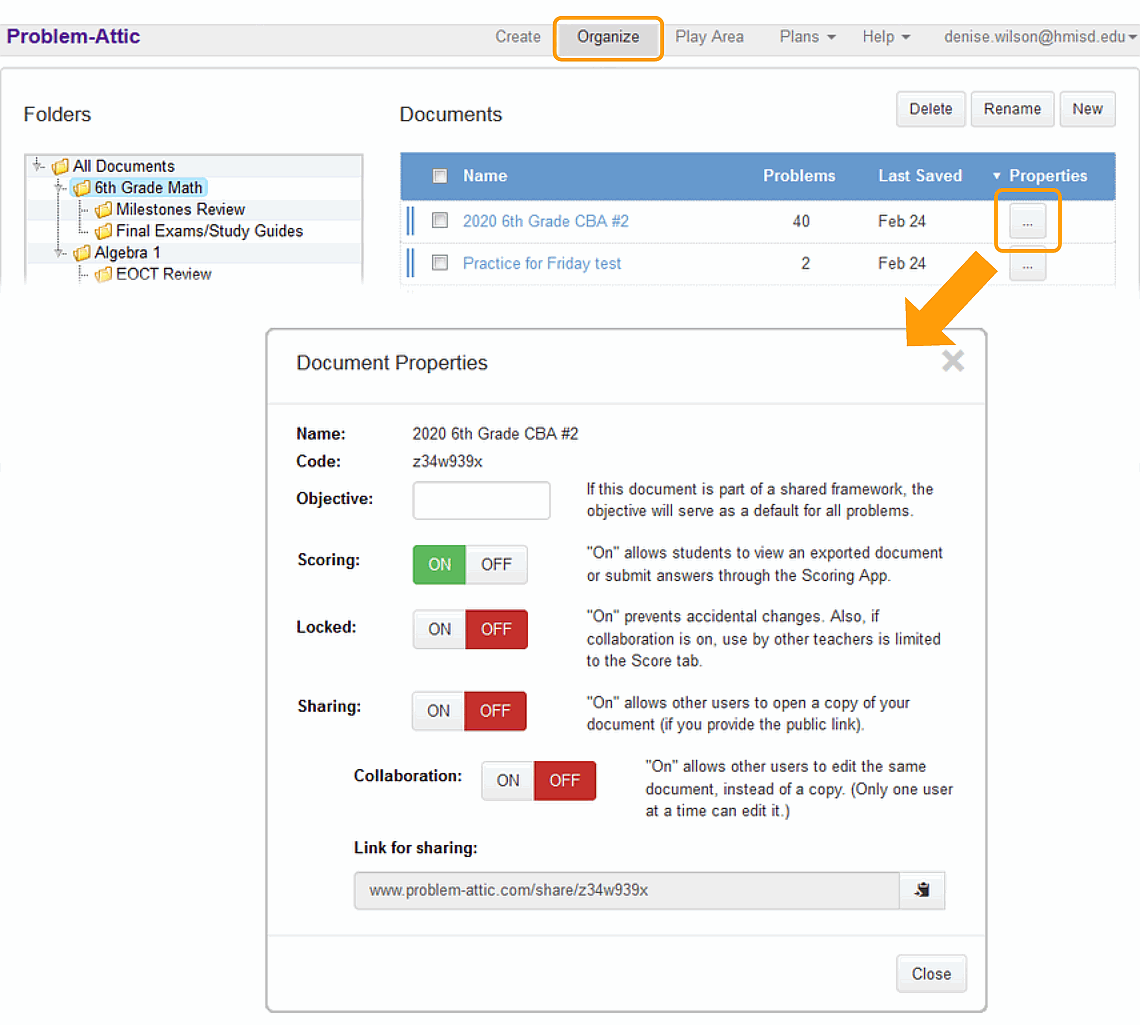Turn Sharing ON
Viewport: 1140px width, 1025px height.
click(438, 711)
